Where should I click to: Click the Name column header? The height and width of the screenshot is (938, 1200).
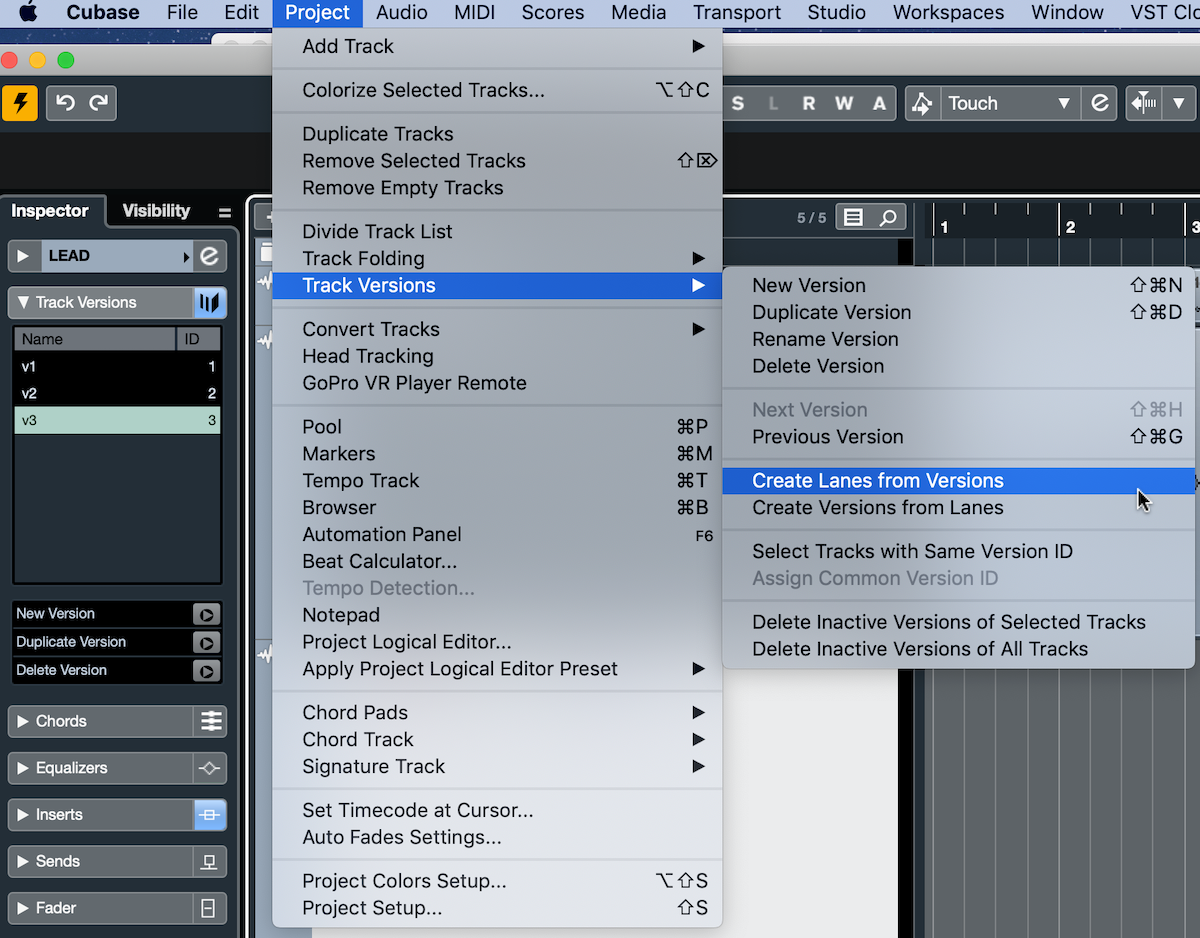point(95,339)
